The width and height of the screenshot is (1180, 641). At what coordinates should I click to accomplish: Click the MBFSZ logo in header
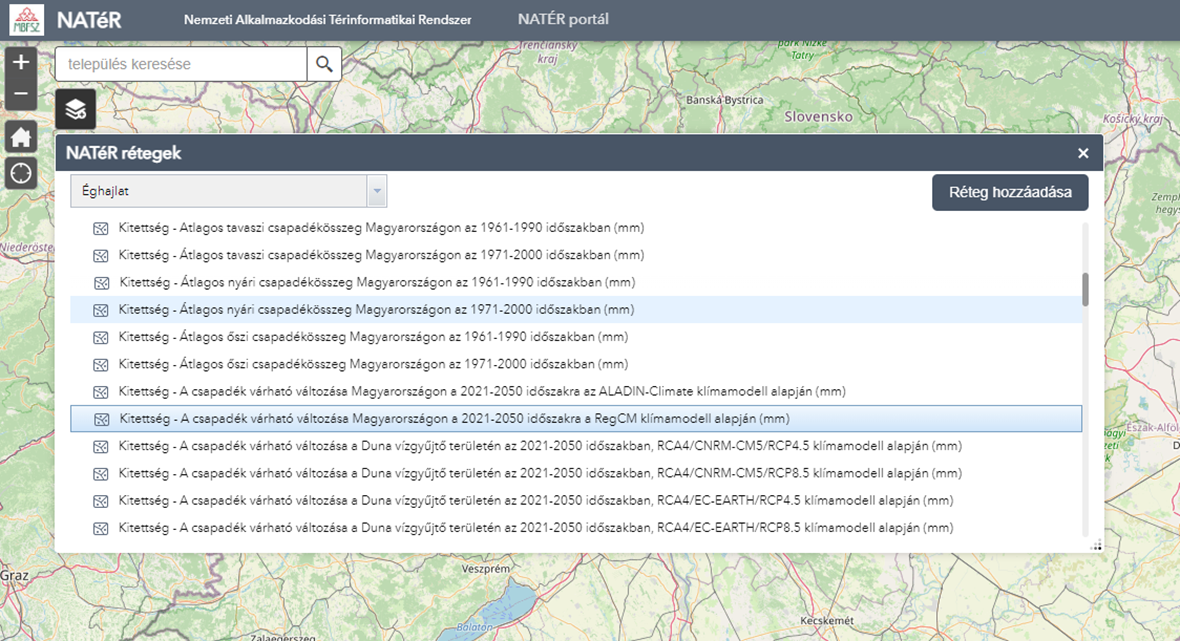coord(26,20)
